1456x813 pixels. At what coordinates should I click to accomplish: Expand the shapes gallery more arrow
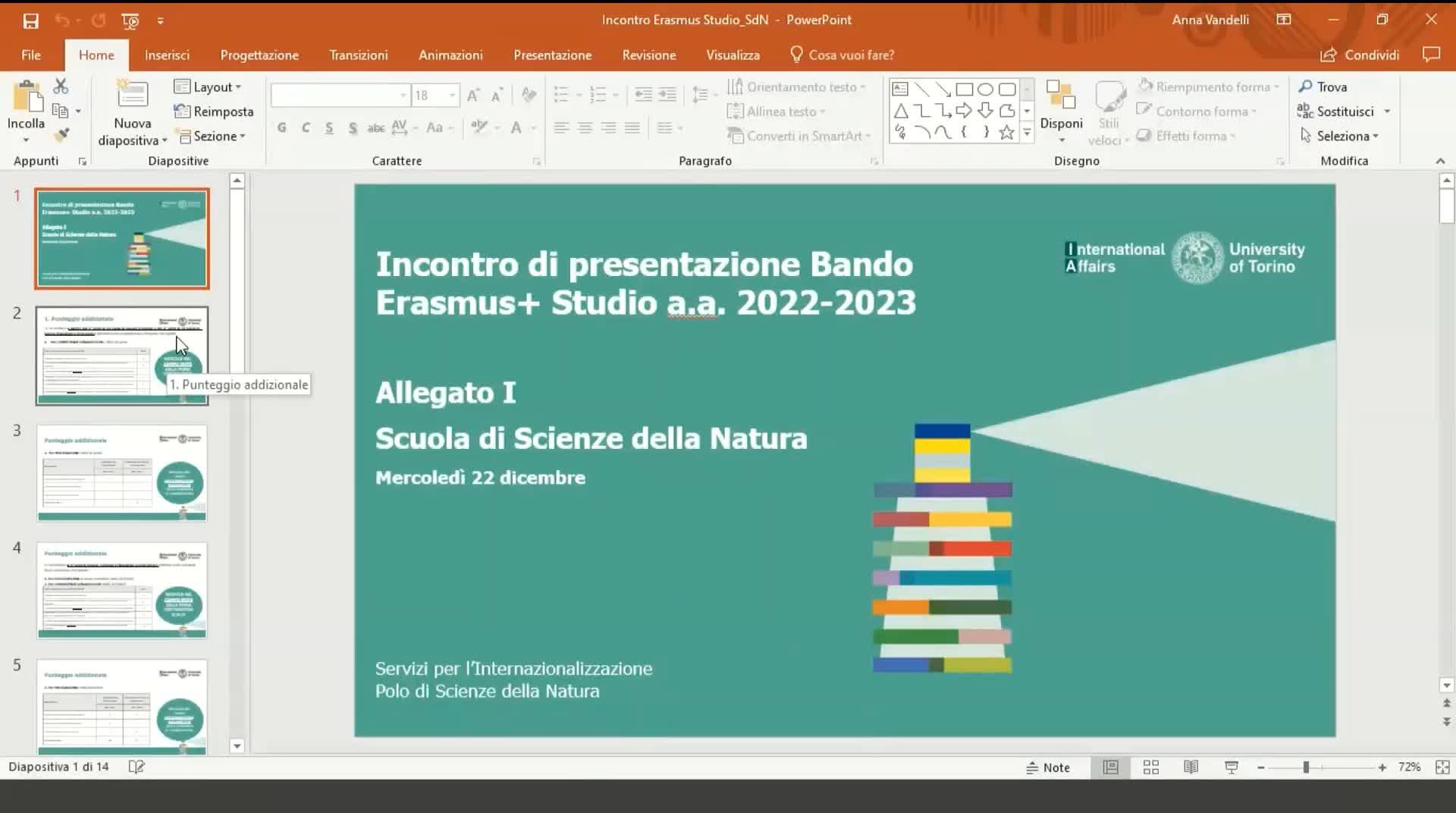click(1027, 133)
